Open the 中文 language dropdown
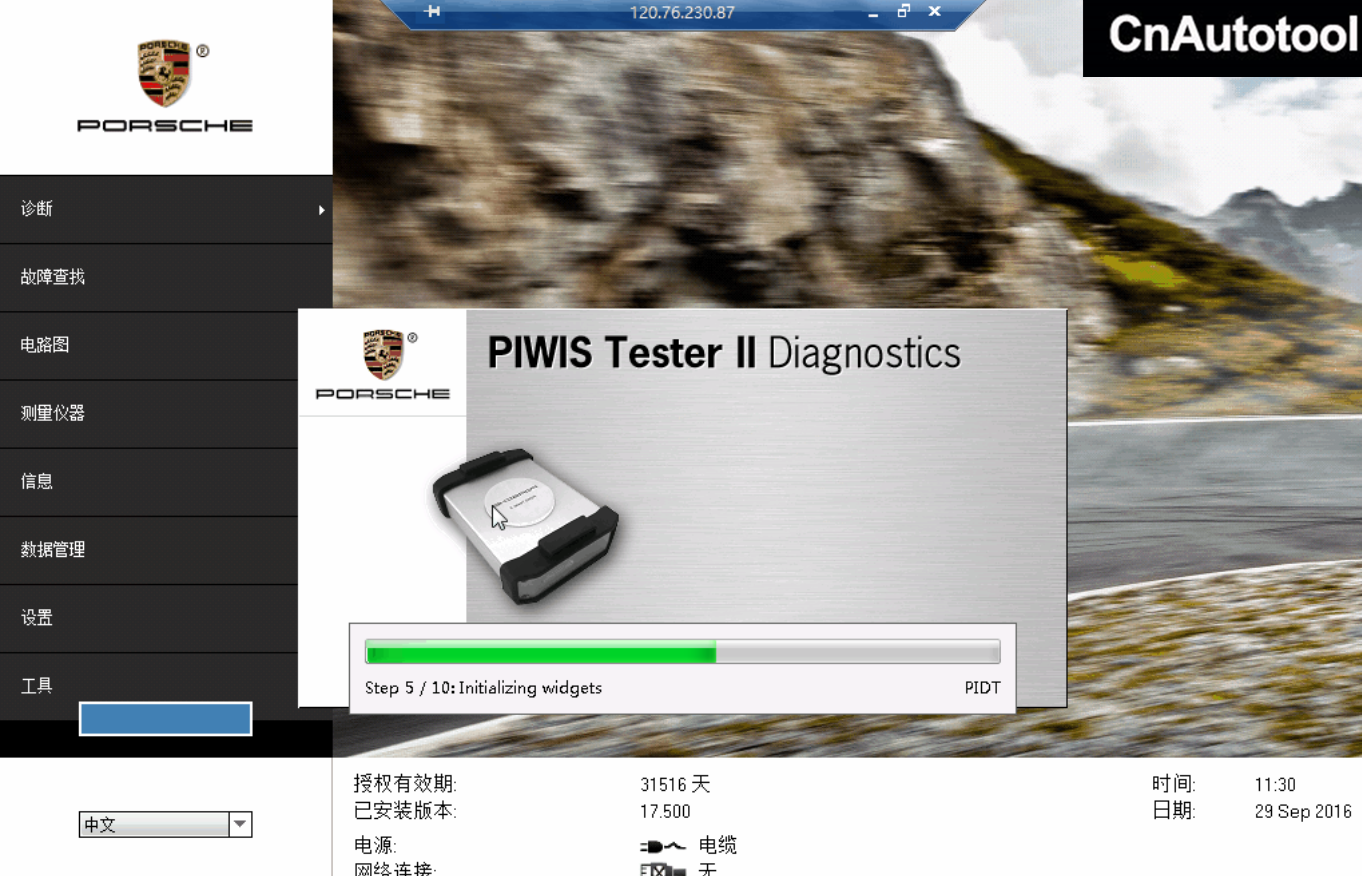Screen dimensions: 1362x876 pos(165,825)
